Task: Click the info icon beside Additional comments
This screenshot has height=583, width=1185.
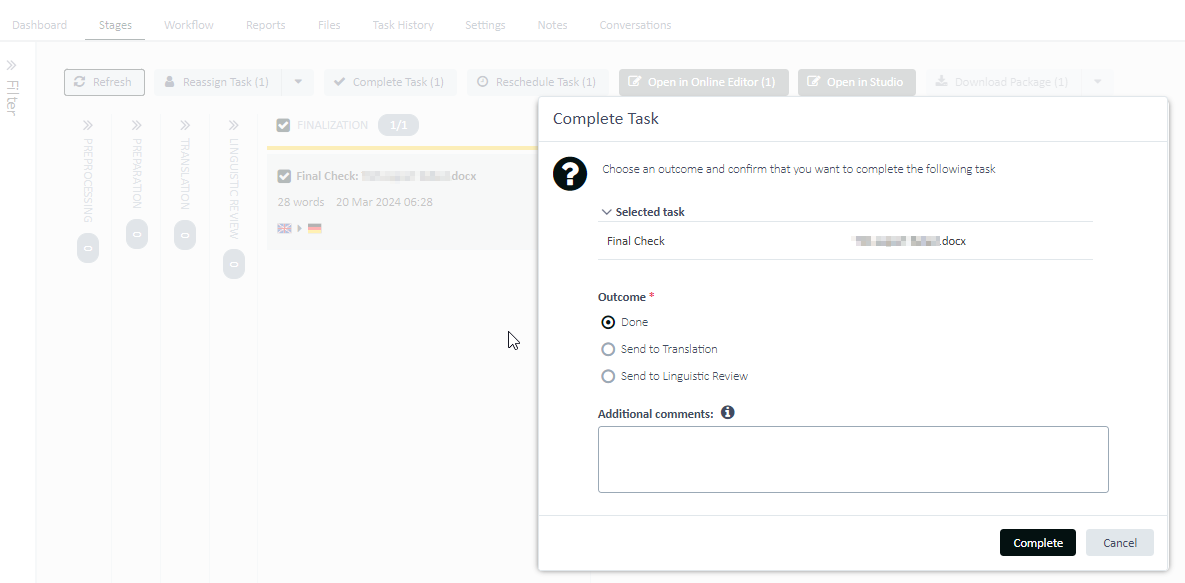Action: tap(728, 412)
